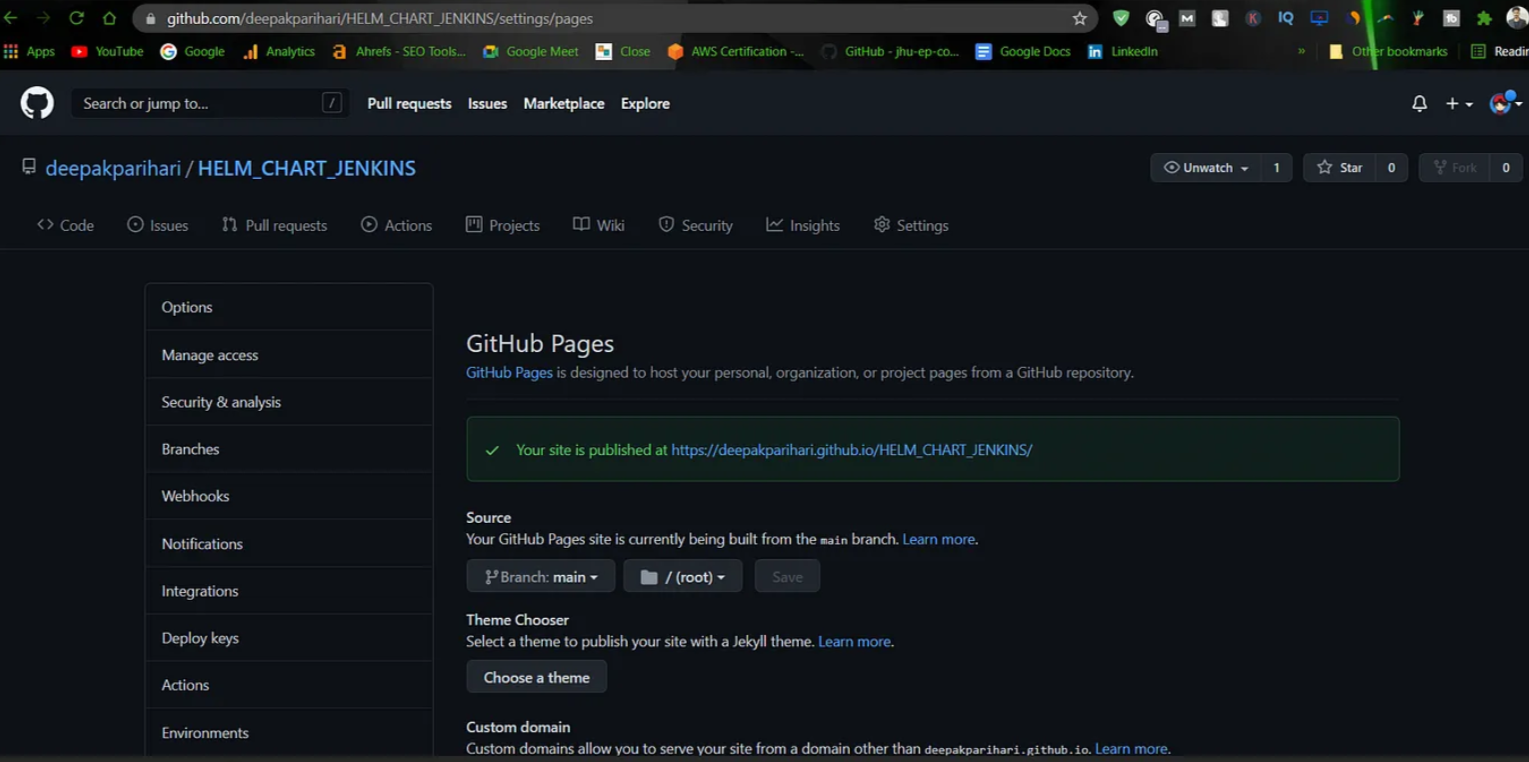Open the Wiki tab
1529x762 pixels.
[599, 225]
